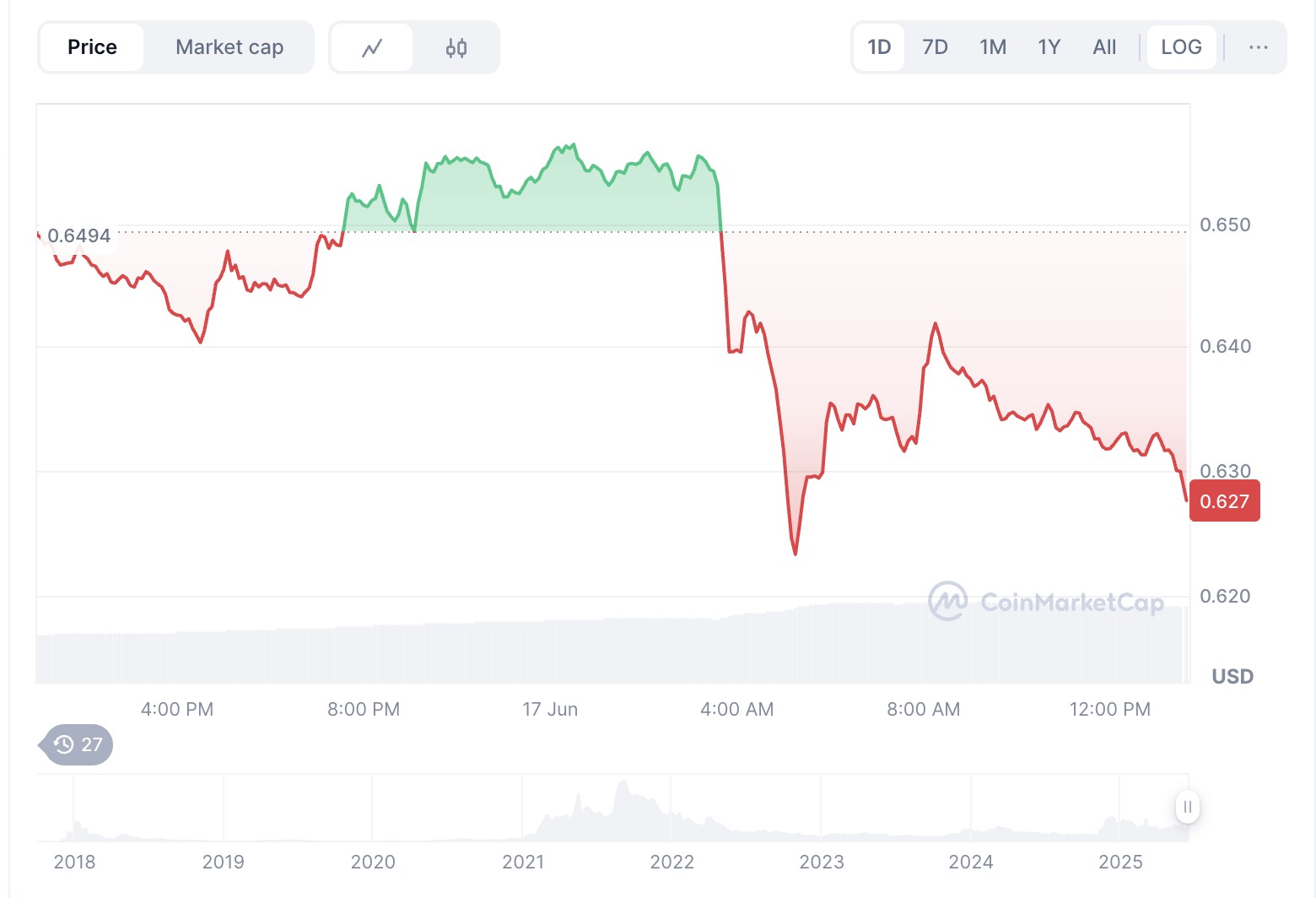Screen dimensions: 1316x898
Task: Click 2023 on the history timeline
Action: tap(822, 862)
